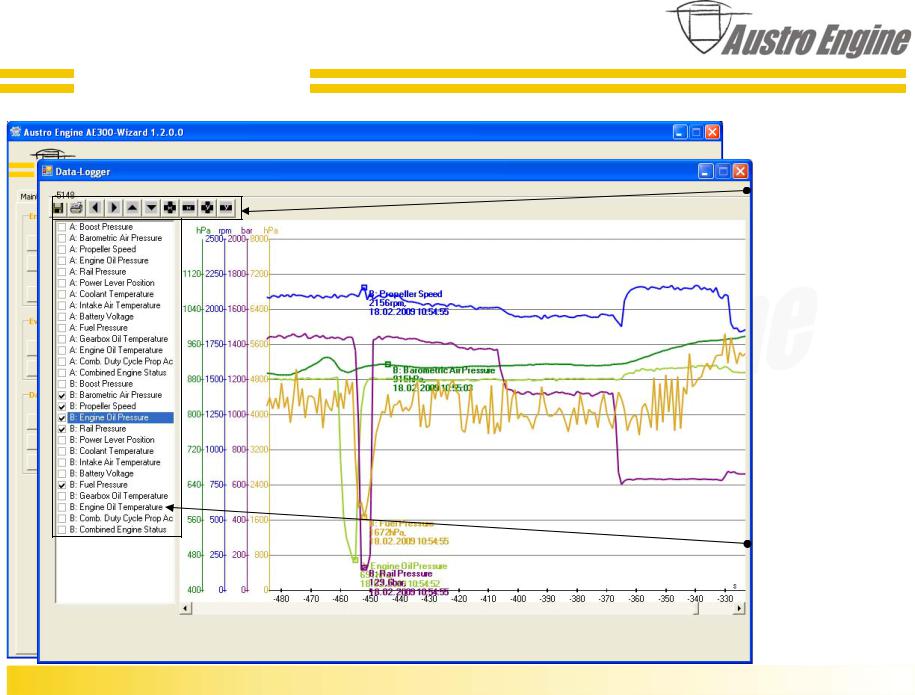Minimize the Data-Logger window
The width and height of the screenshot is (915, 695).
pos(706,171)
